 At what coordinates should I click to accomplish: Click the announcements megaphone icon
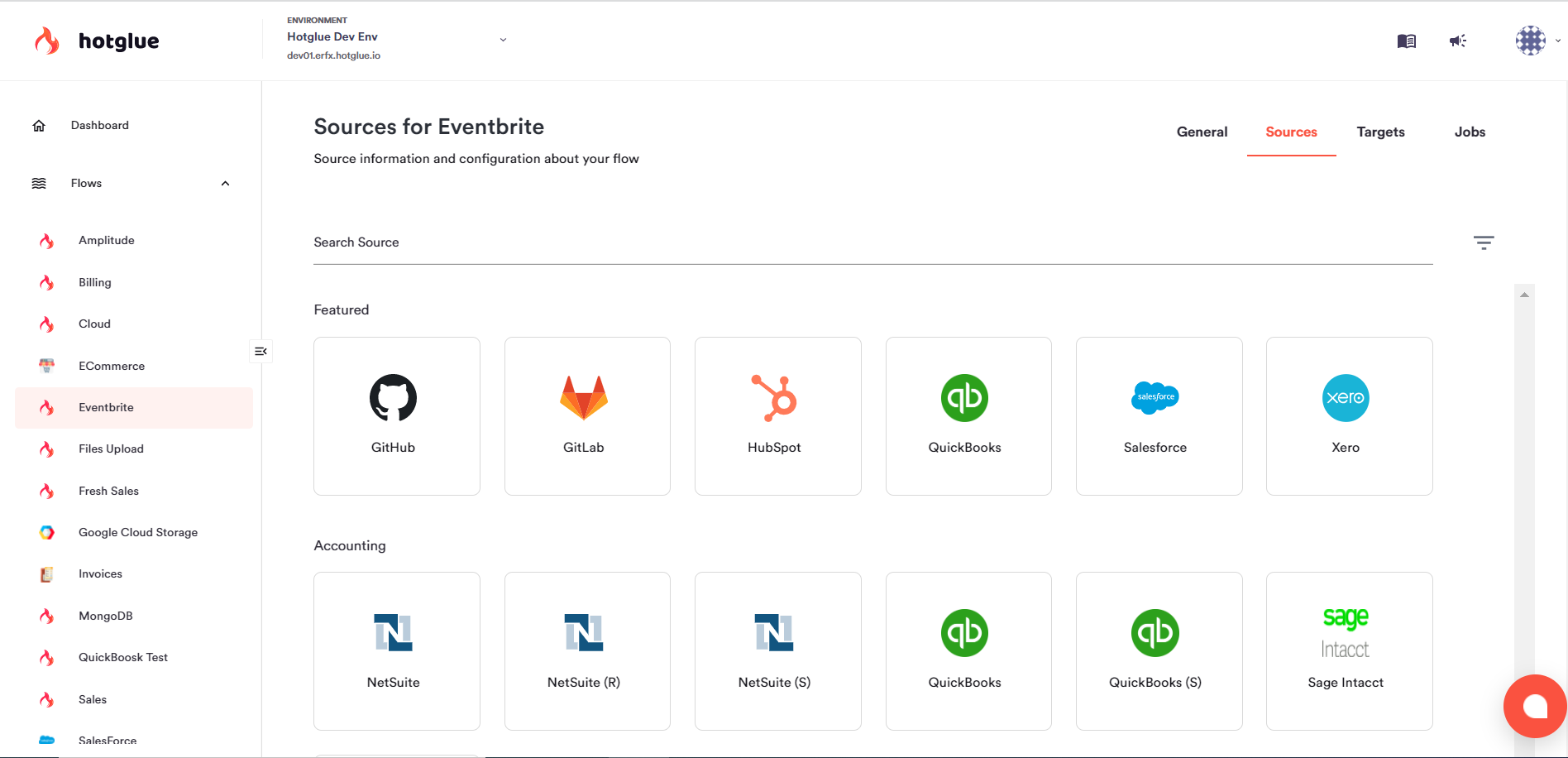click(1458, 41)
